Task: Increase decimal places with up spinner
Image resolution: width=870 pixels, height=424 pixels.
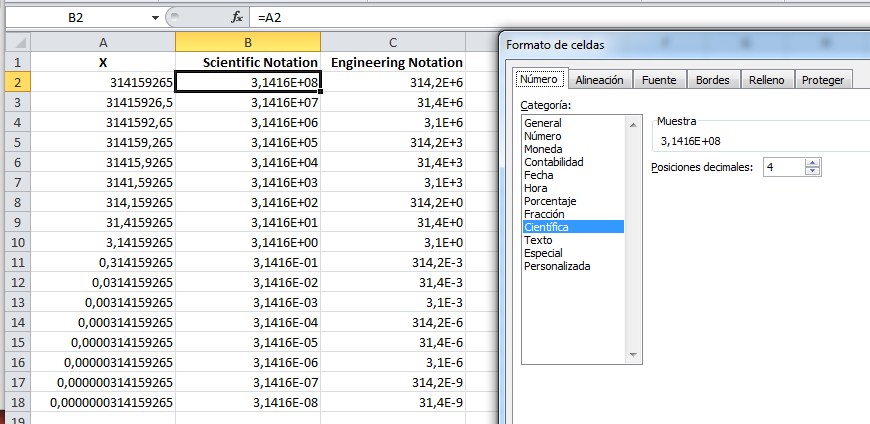Action: pos(813,163)
